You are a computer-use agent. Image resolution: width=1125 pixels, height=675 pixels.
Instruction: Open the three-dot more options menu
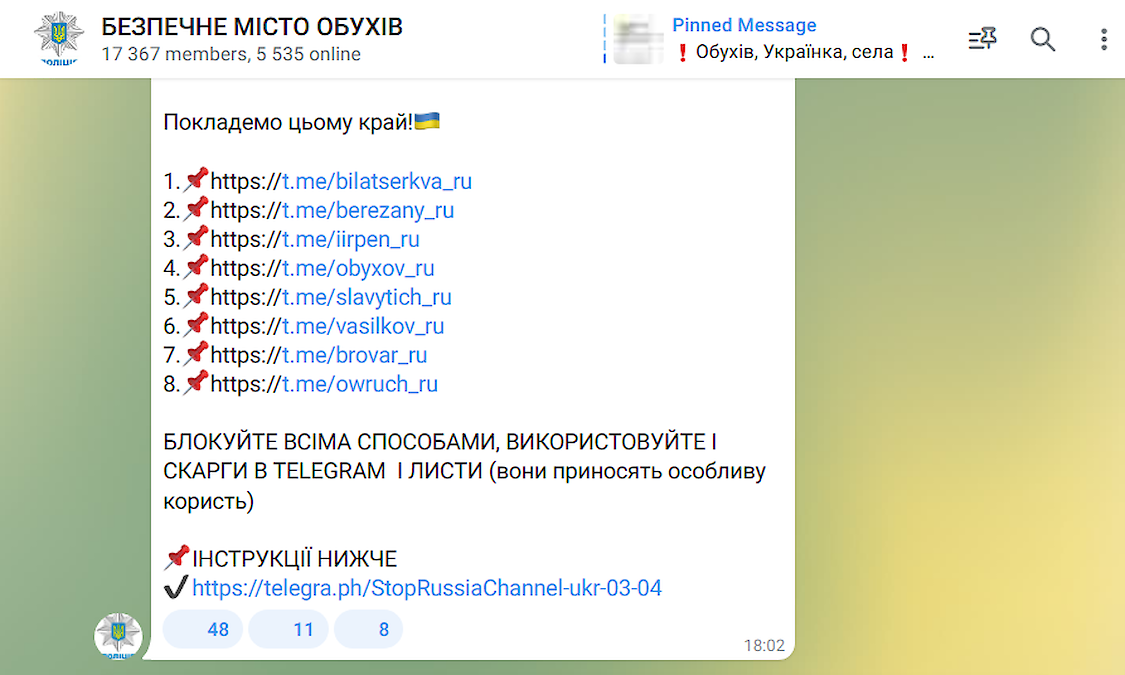click(x=1103, y=39)
